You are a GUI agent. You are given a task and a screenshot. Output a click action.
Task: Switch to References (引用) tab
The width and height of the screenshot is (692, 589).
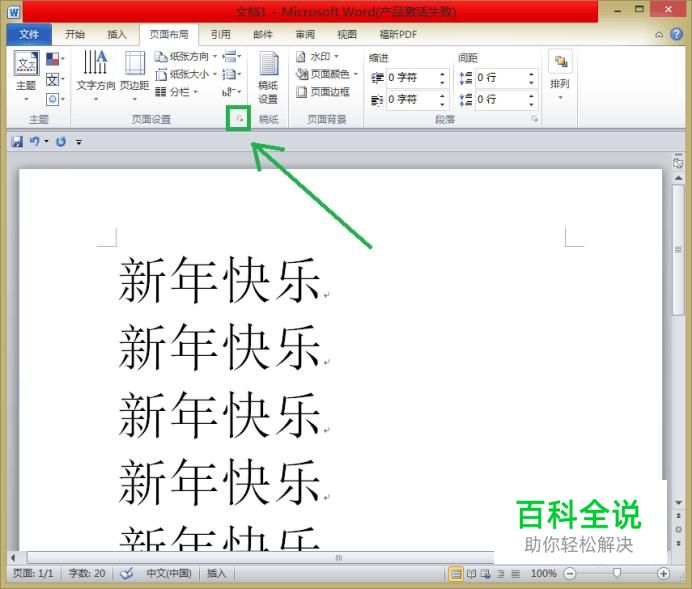(220, 34)
